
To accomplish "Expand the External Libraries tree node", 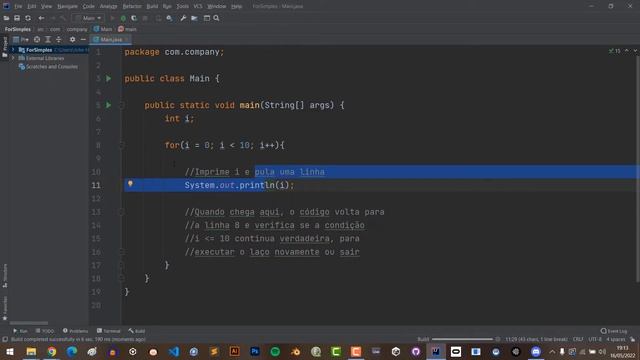I will pyautogui.click(x=13, y=58).
